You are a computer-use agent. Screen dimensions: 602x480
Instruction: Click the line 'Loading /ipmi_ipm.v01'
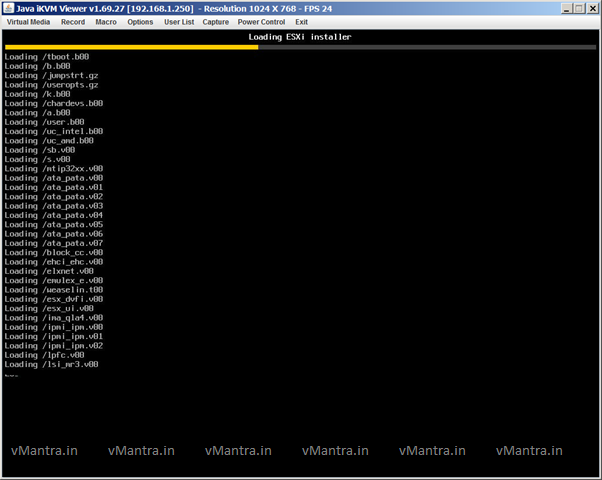pos(54,336)
